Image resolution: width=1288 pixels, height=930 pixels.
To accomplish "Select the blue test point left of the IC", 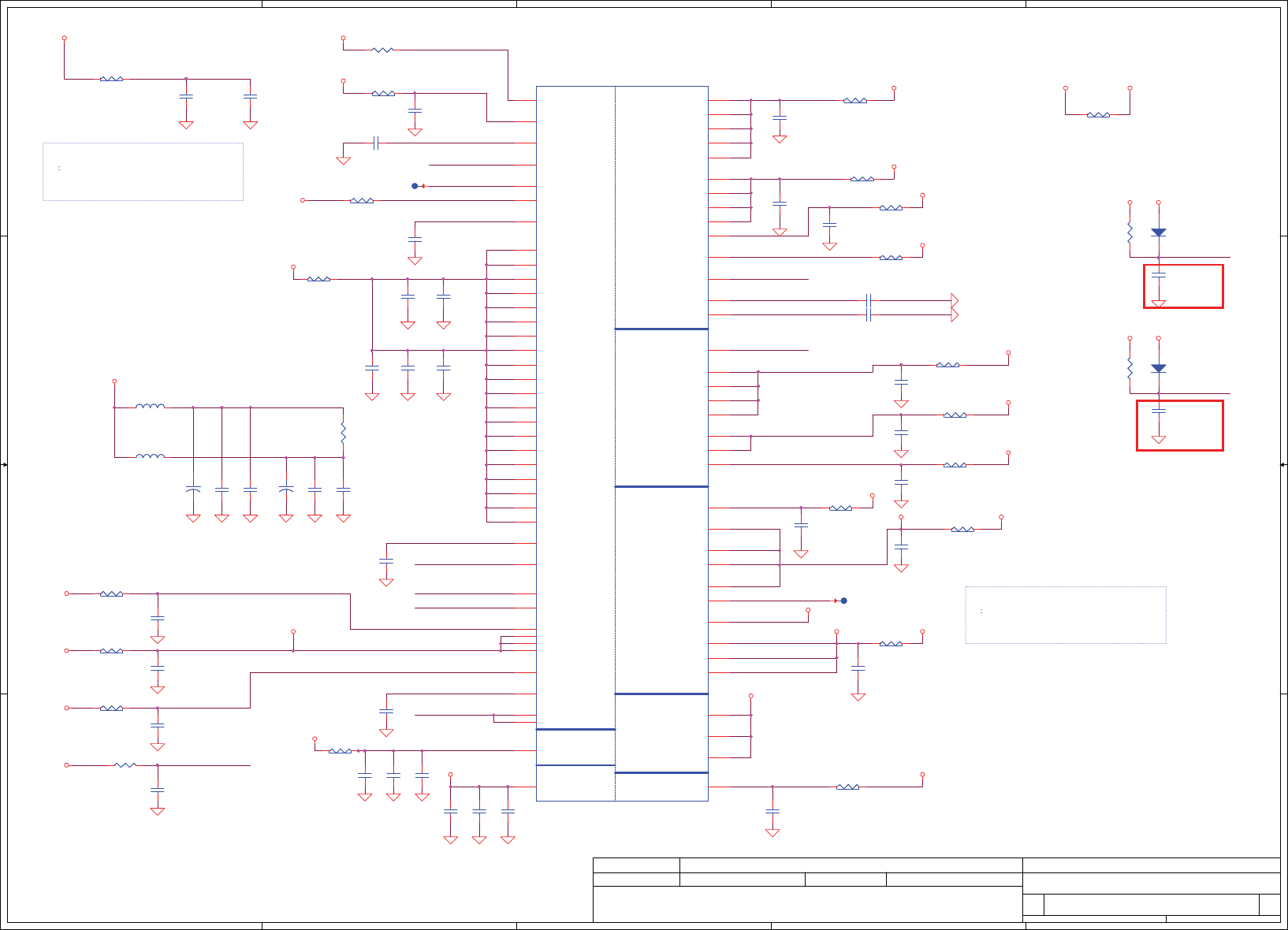I will [x=415, y=186].
